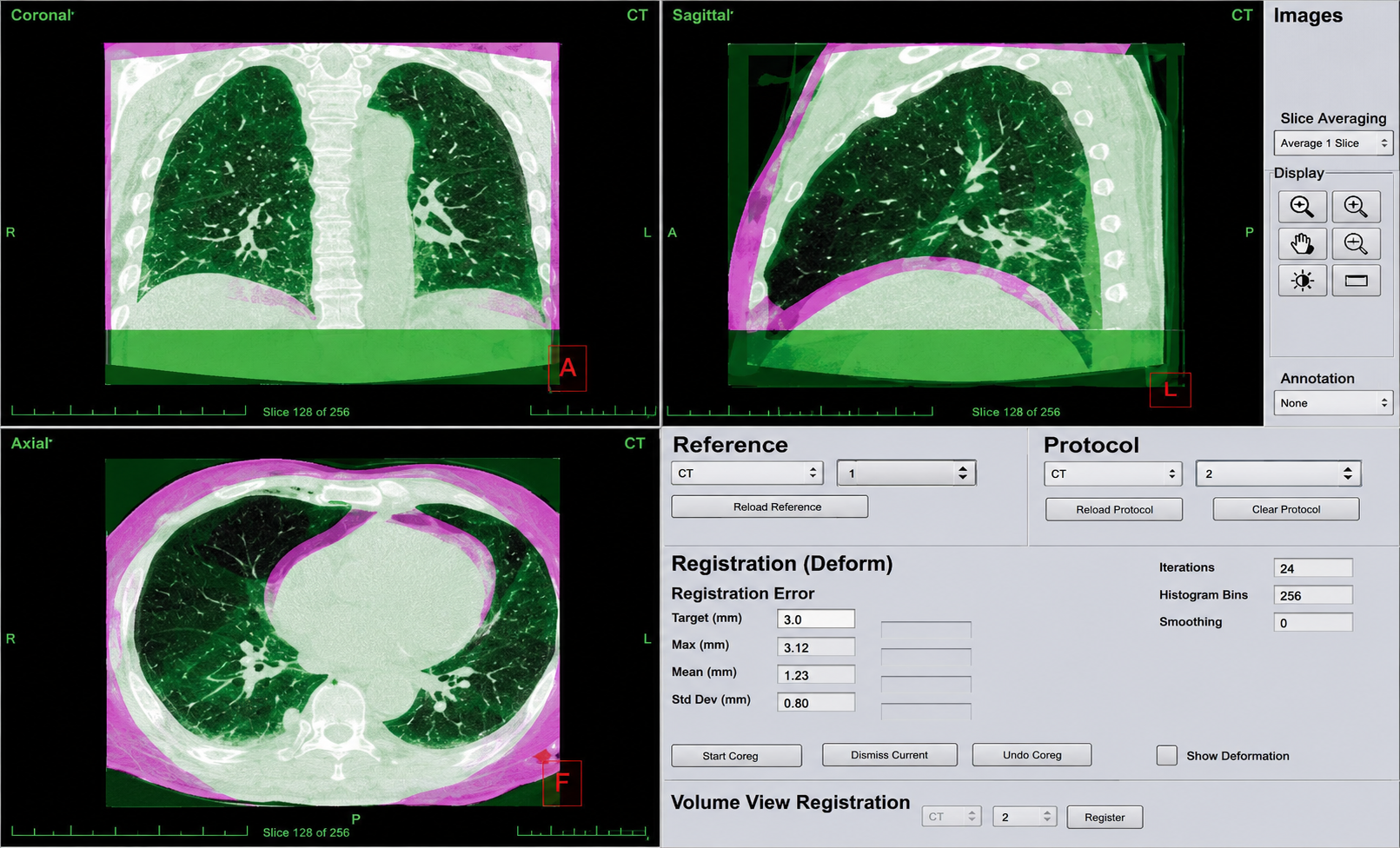
Task: Click the Smoothing field showing 0
Action: [x=1313, y=622]
